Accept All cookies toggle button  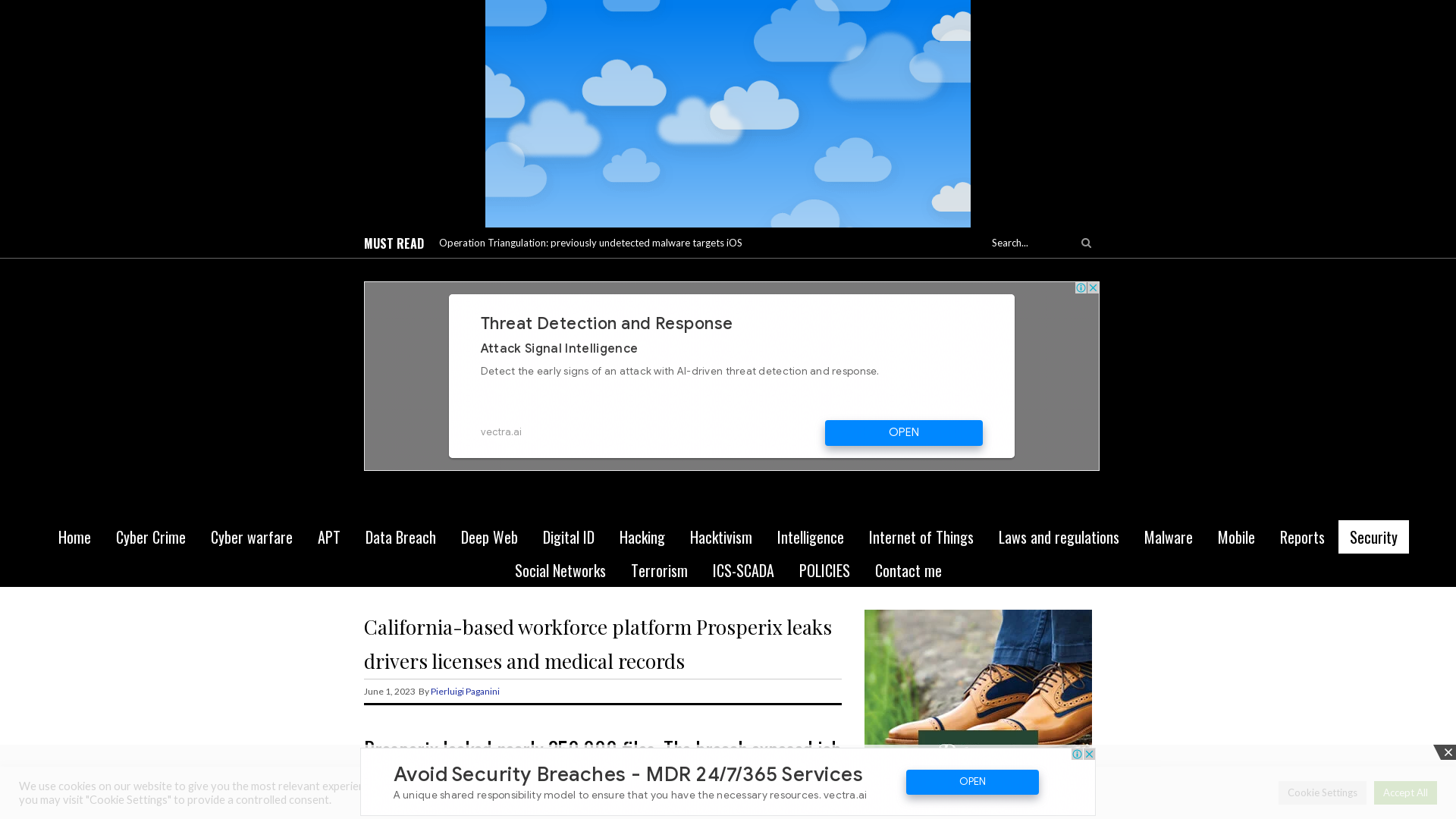(1405, 792)
